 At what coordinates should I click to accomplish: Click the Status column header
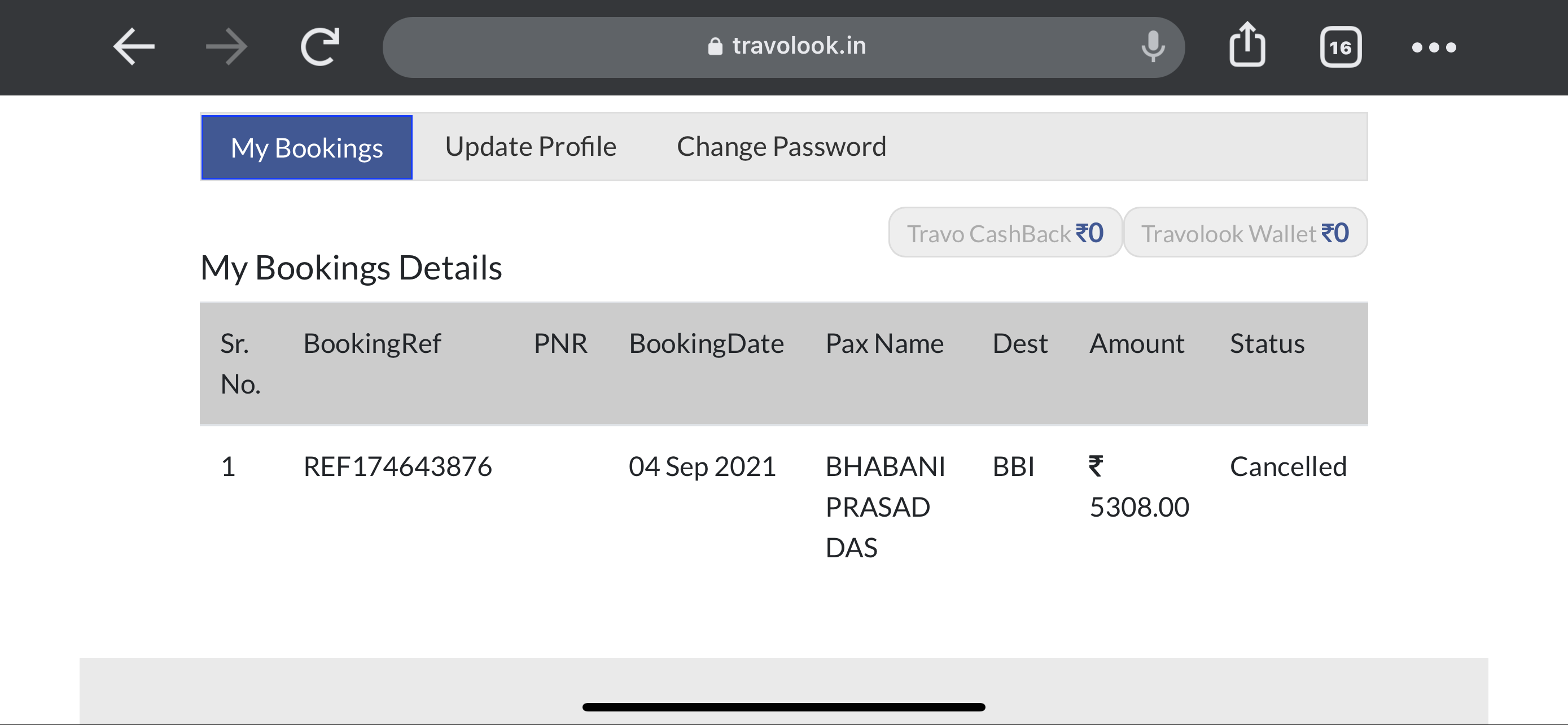(1267, 344)
